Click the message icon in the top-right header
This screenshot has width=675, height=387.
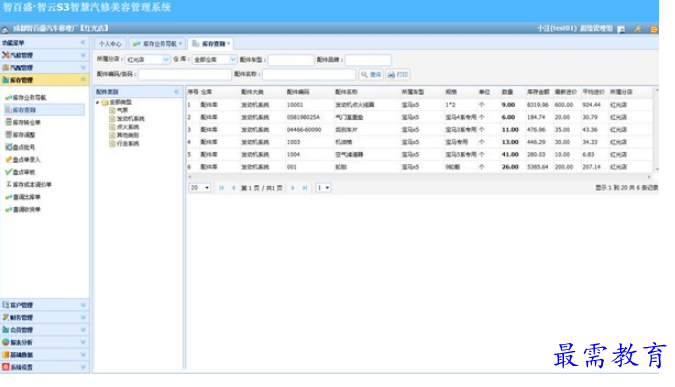(621, 29)
